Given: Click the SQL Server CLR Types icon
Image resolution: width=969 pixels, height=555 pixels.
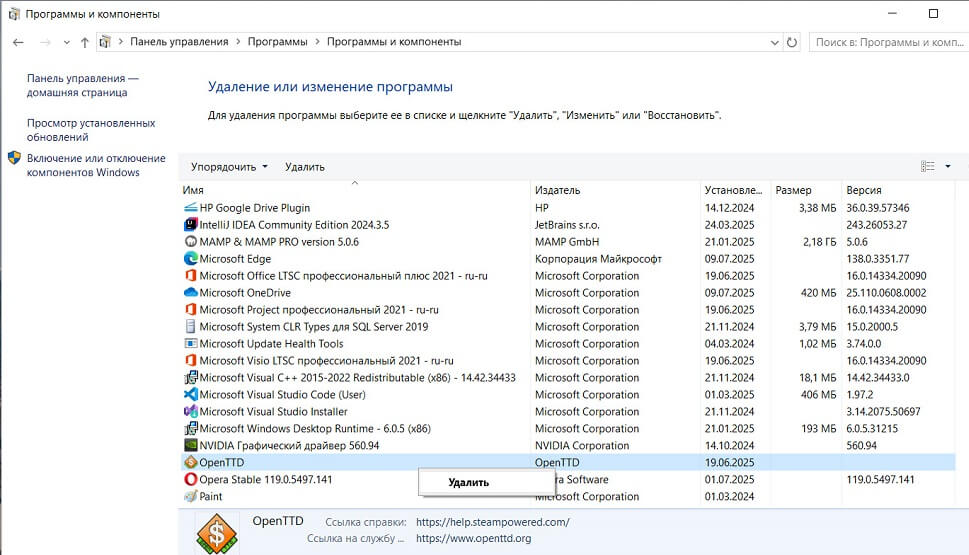Looking at the screenshot, I should point(191,326).
